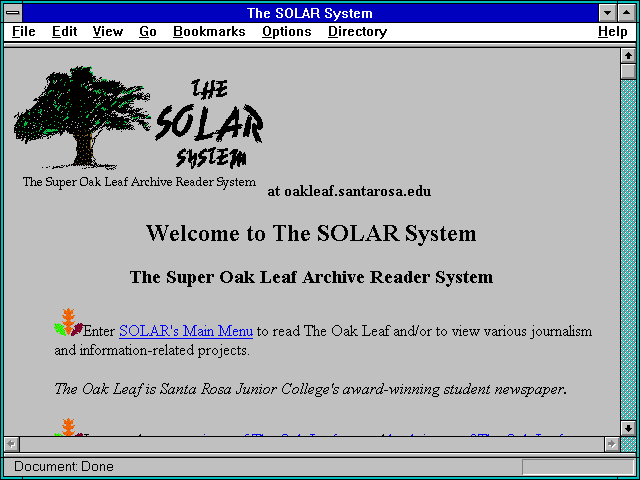
Task: Click the vertical scrollbar down arrow
Action: point(629,428)
